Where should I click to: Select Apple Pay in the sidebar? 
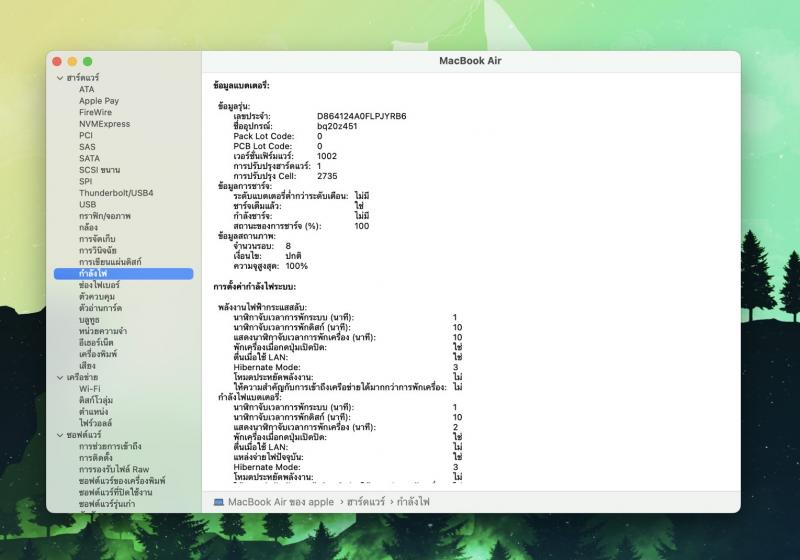point(99,101)
